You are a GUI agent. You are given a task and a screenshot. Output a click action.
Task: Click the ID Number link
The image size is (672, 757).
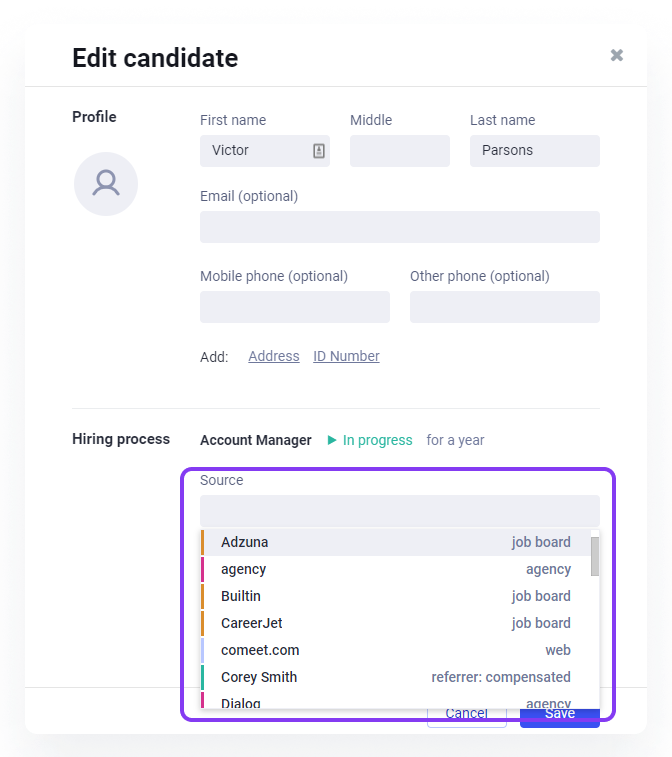(x=346, y=356)
